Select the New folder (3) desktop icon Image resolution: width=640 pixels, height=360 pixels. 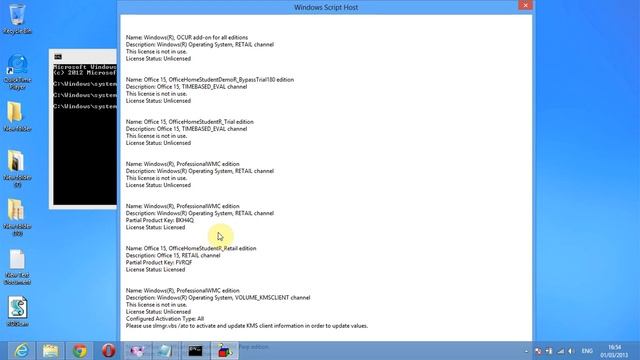coord(17,217)
